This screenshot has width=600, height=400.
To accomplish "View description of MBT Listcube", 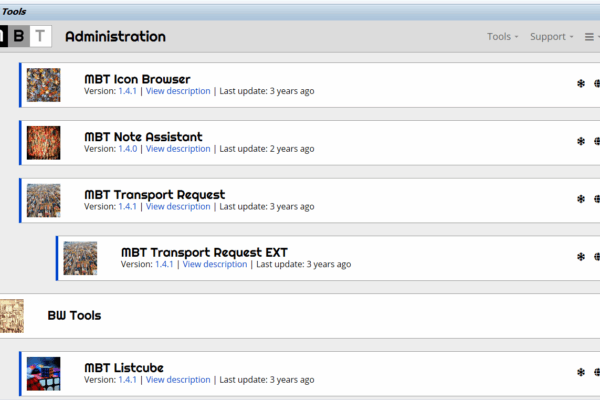I will tap(178, 380).
